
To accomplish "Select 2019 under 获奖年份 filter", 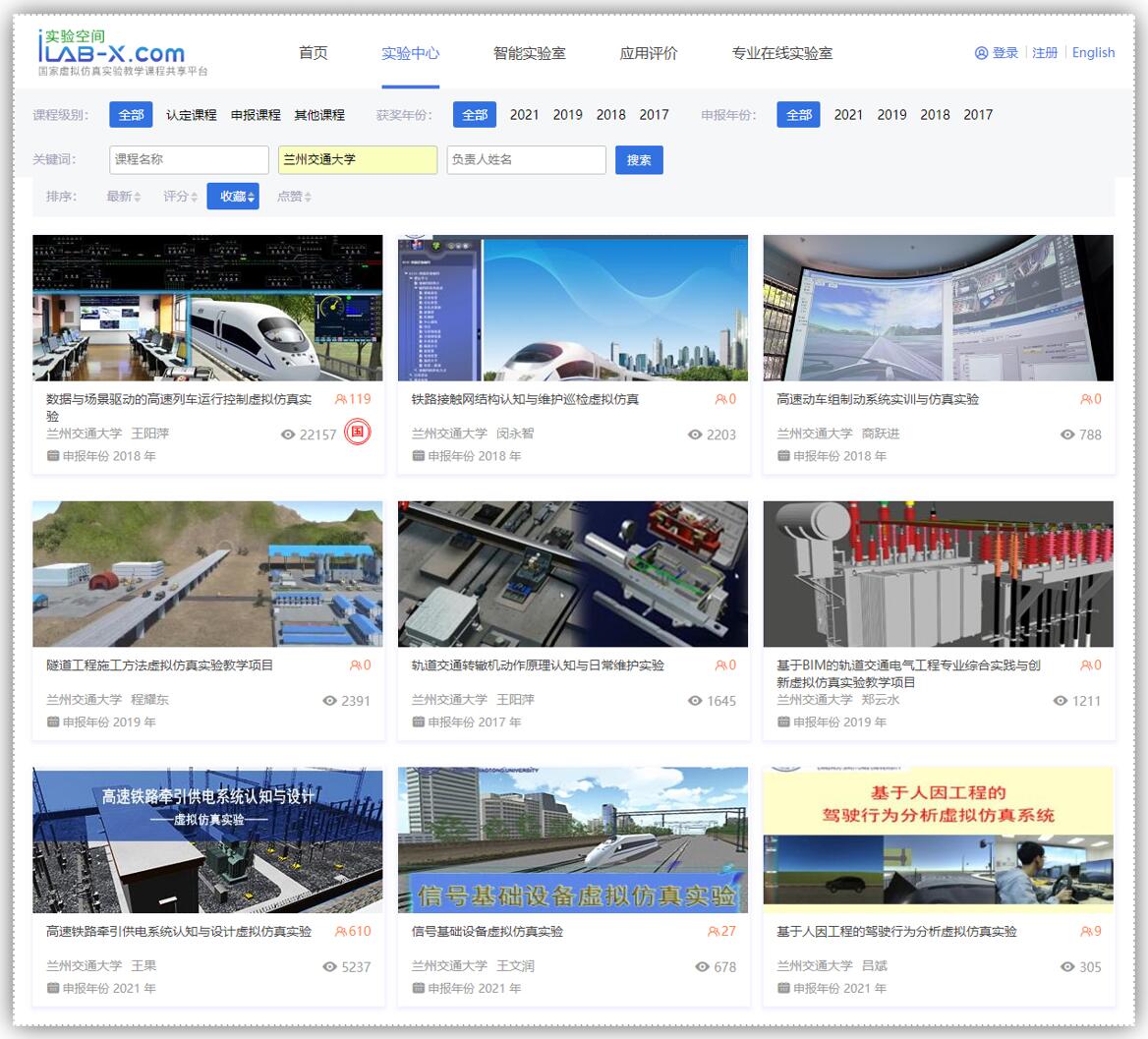I will point(567,115).
